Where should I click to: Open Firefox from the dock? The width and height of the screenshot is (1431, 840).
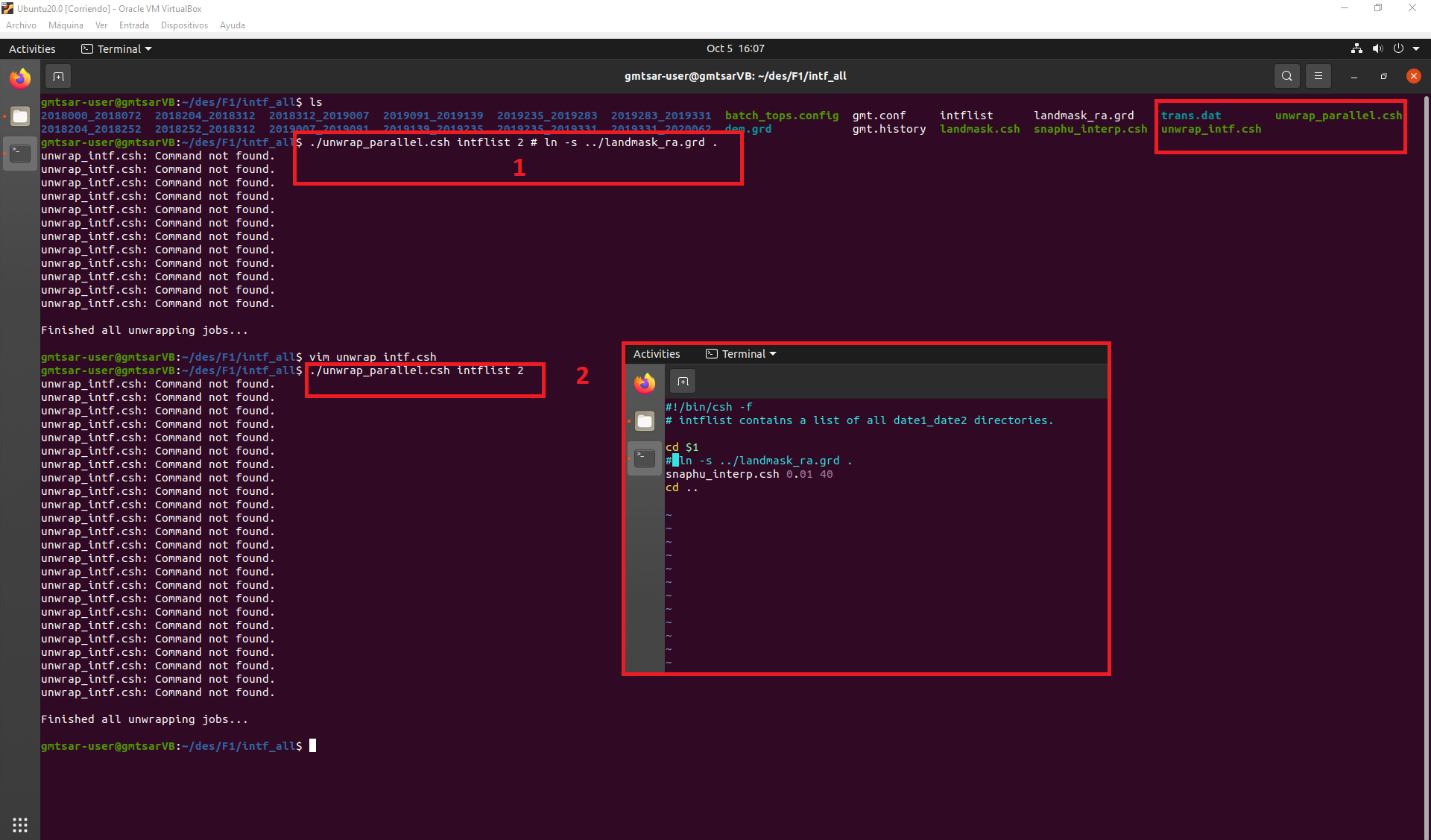[20, 78]
